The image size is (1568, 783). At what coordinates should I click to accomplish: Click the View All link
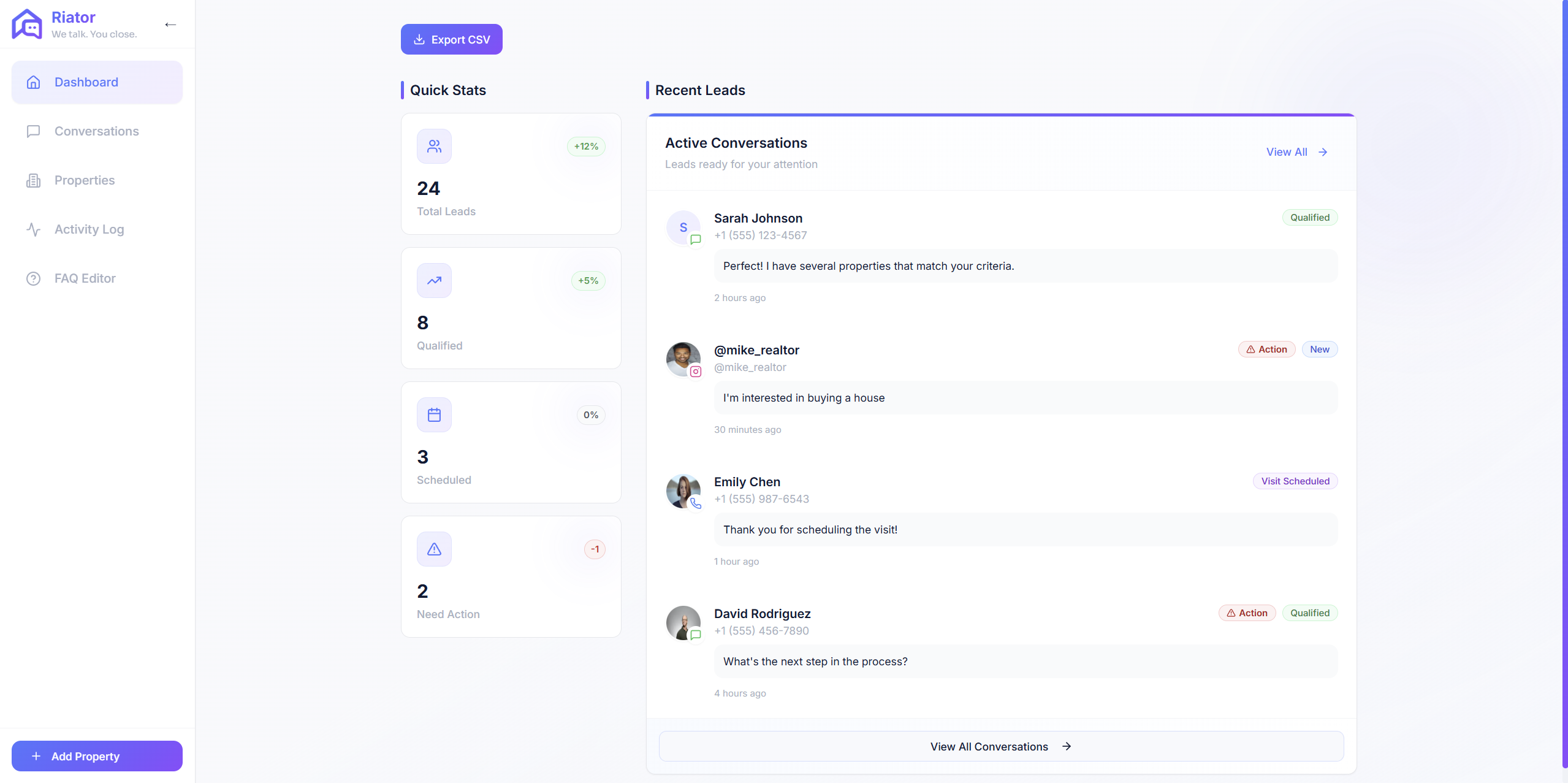pos(1297,152)
